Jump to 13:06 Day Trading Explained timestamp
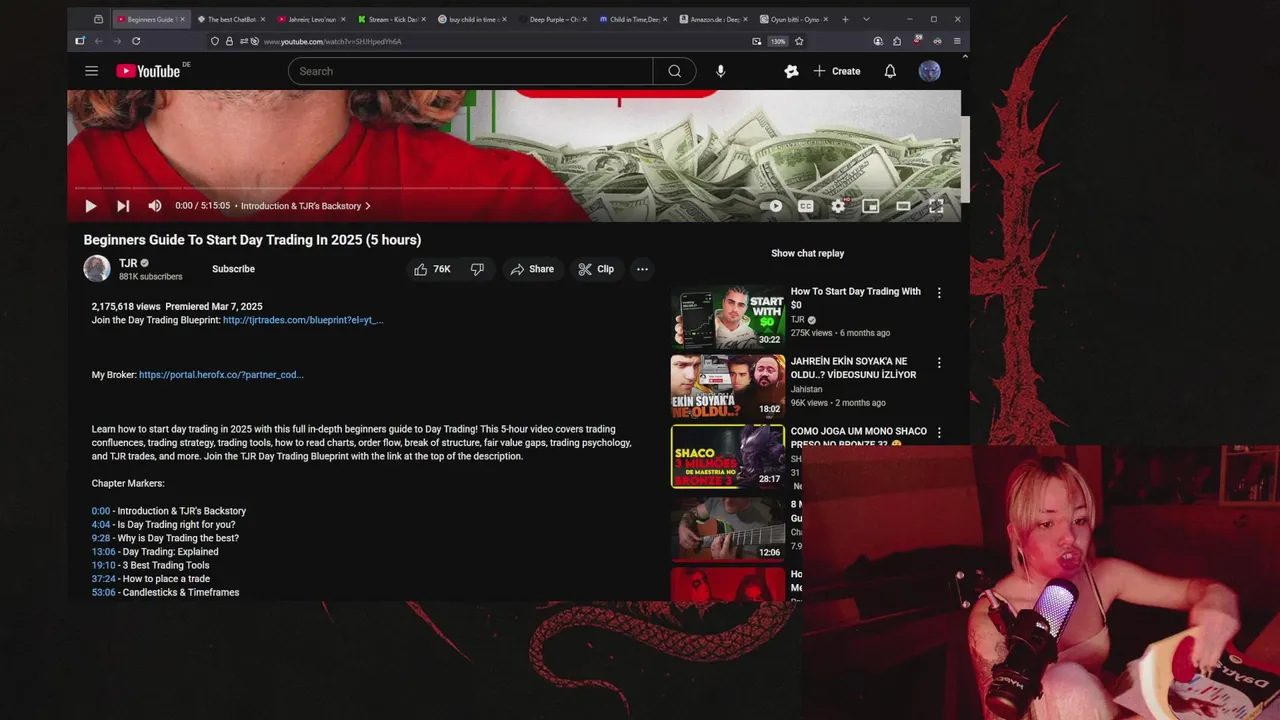 (x=104, y=552)
